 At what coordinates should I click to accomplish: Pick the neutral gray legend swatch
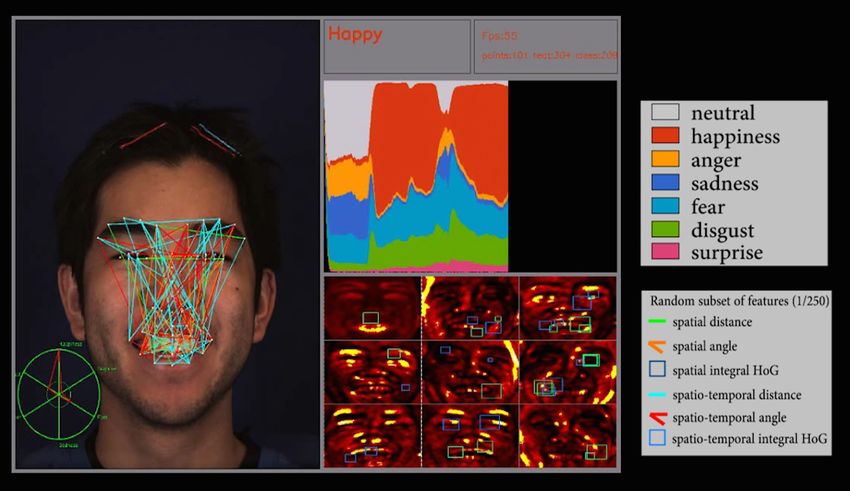(665, 113)
